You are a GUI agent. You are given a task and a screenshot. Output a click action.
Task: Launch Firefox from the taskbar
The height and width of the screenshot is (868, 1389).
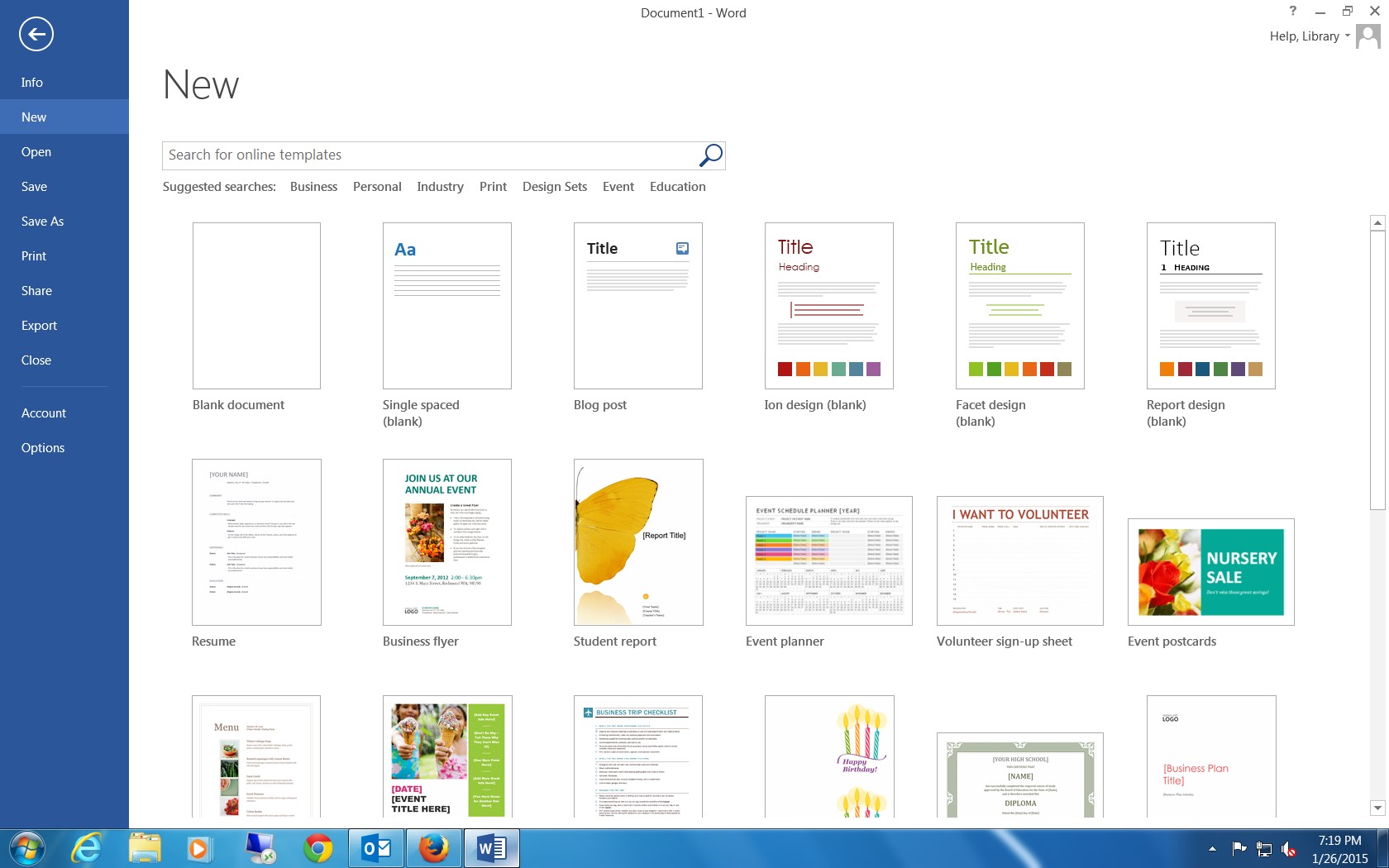(433, 848)
